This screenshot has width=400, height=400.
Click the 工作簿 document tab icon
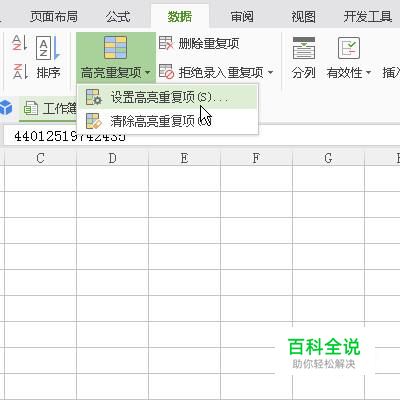coord(31,108)
